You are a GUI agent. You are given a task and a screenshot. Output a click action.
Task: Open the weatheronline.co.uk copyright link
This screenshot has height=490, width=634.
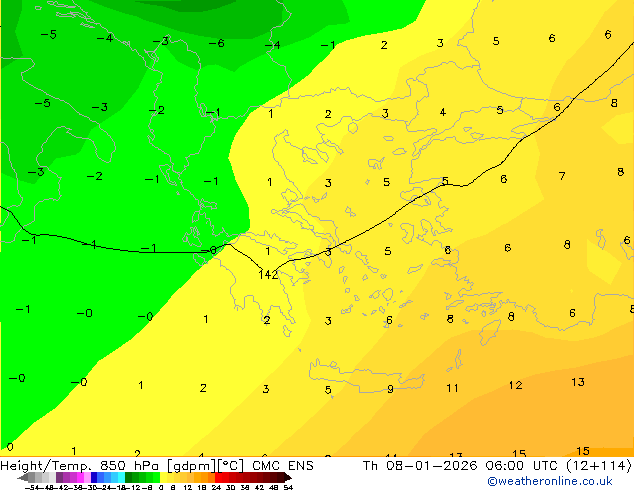(550, 481)
